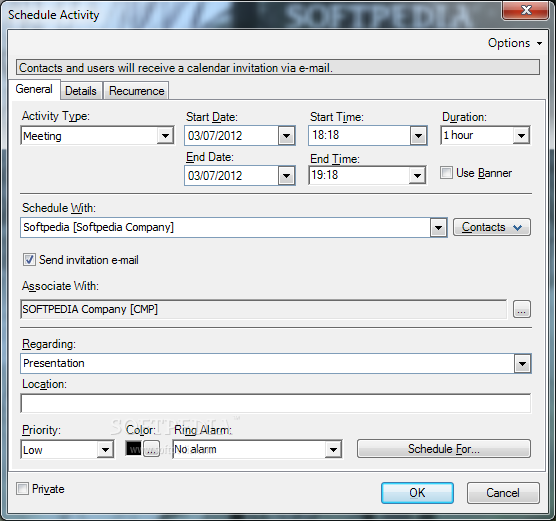556x521 pixels.
Task: Click into the Location field
Action: (276, 403)
